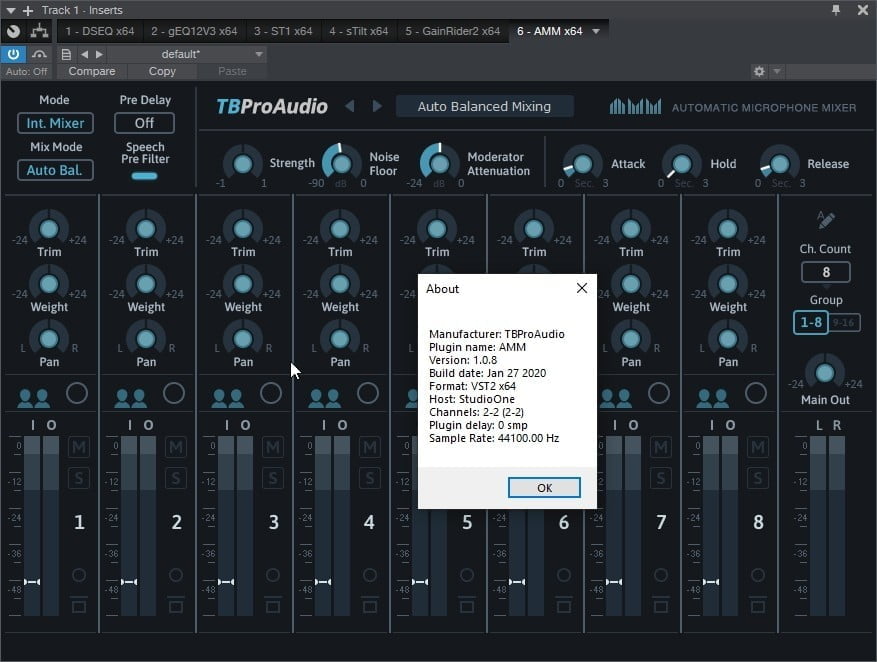Solo channel 8 with the S button
This screenshot has height=662, width=877.
click(x=758, y=479)
